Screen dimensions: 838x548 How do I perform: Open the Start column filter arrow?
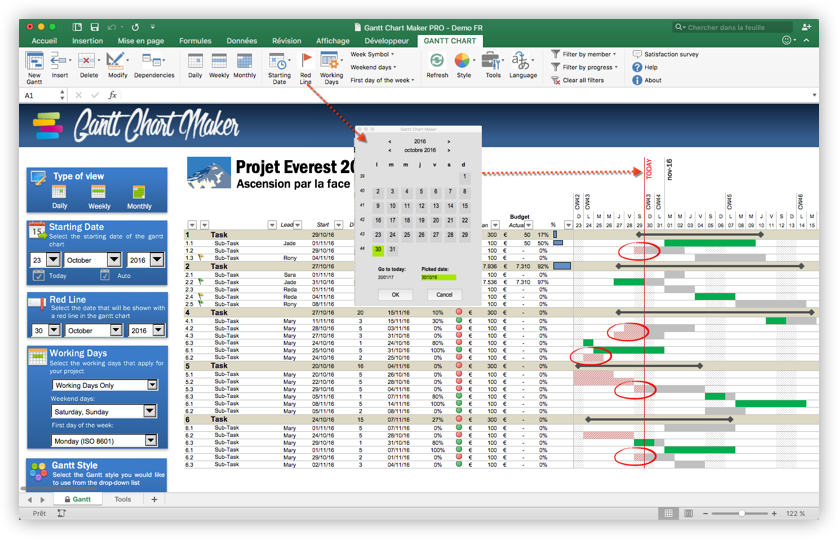(338, 225)
